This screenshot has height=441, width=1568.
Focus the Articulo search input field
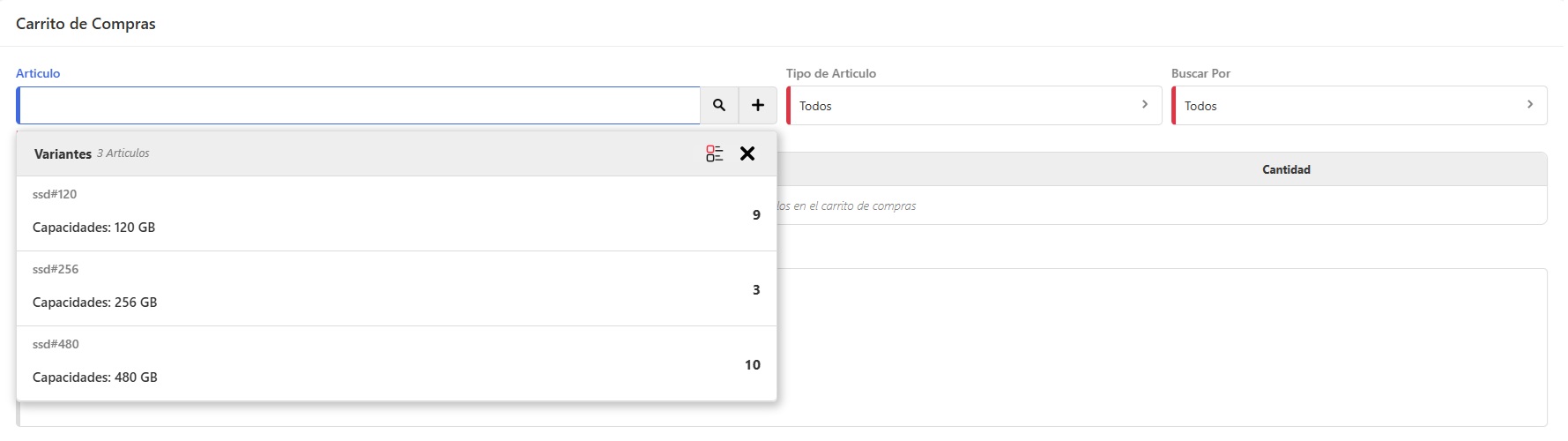click(x=359, y=106)
